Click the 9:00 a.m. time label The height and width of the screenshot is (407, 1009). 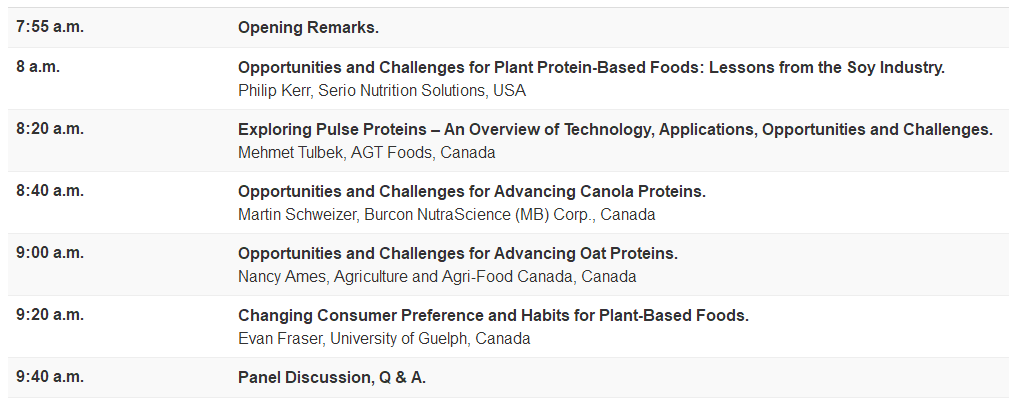coord(50,253)
